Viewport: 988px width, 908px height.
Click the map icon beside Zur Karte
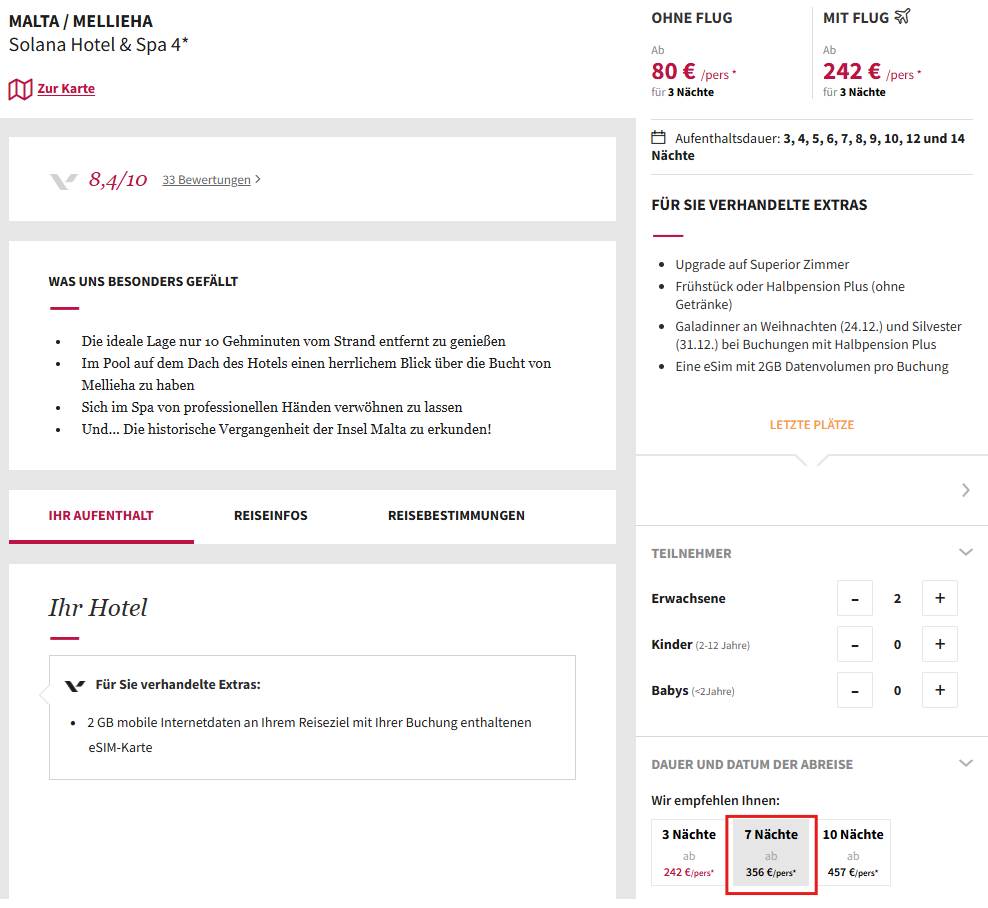click(x=20, y=89)
